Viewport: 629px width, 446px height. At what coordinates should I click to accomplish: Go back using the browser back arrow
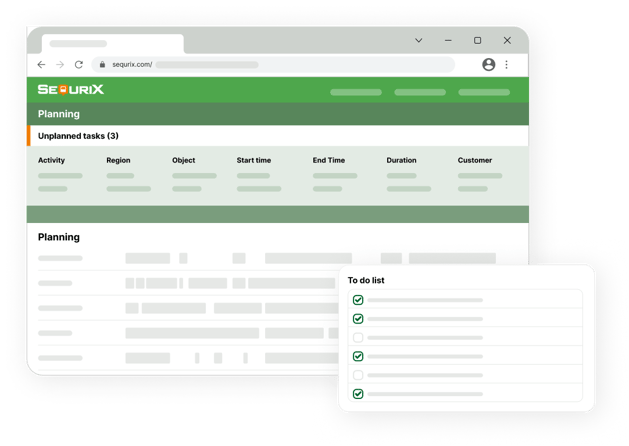[x=41, y=65]
